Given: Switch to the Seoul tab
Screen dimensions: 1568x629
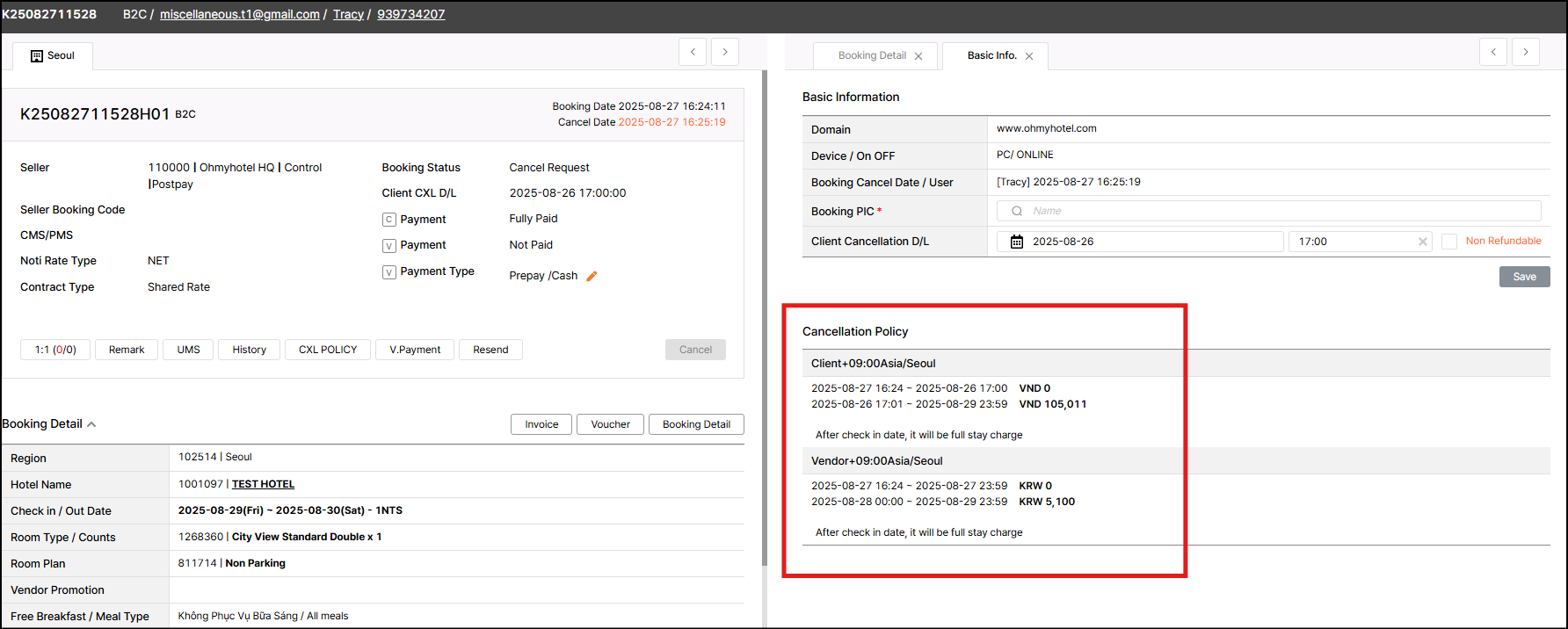Looking at the screenshot, I should [x=53, y=56].
